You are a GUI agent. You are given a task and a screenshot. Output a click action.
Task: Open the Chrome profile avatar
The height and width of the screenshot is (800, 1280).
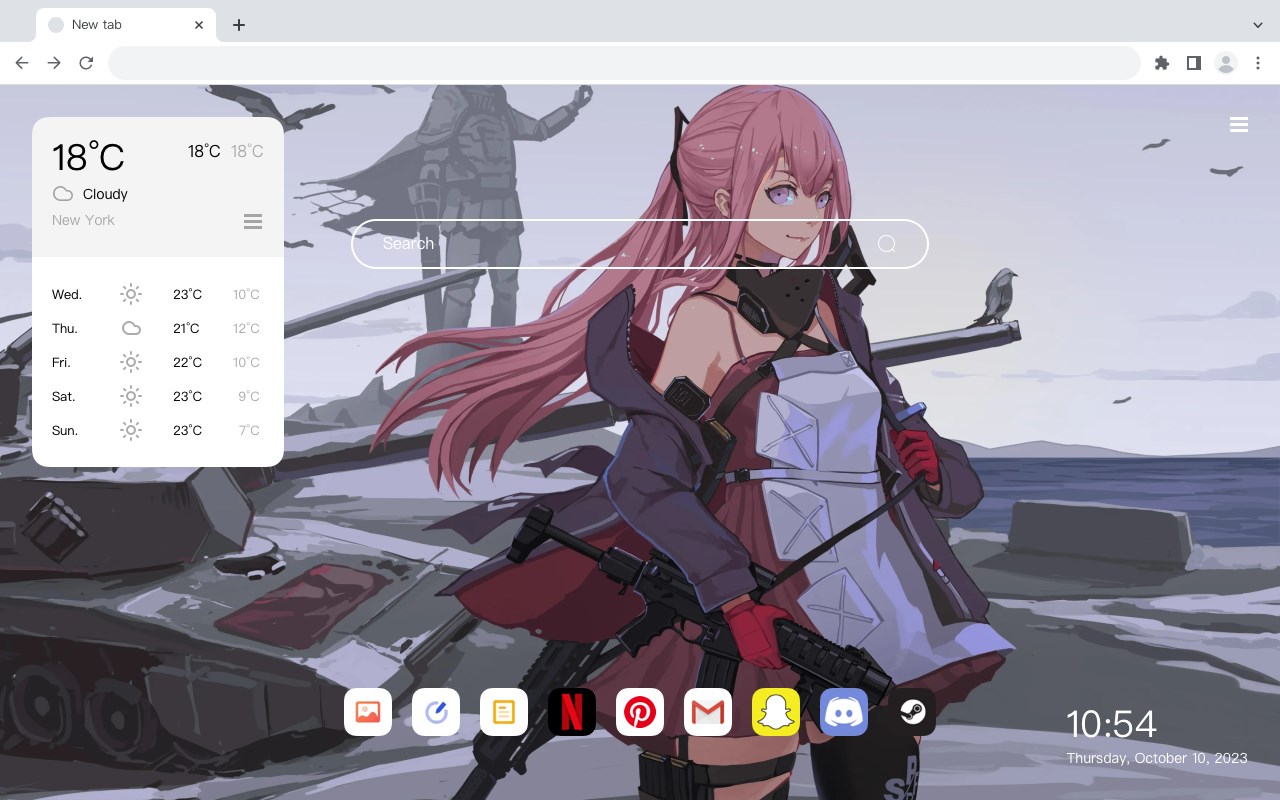point(1226,63)
